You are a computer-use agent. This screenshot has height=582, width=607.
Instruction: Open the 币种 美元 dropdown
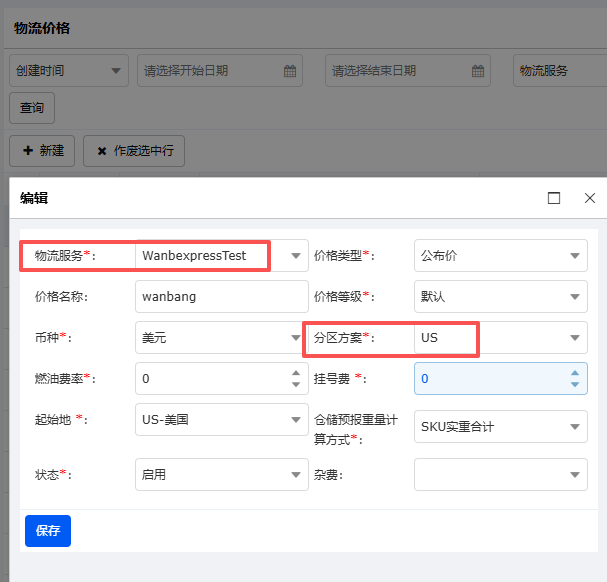[x=295, y=338]
